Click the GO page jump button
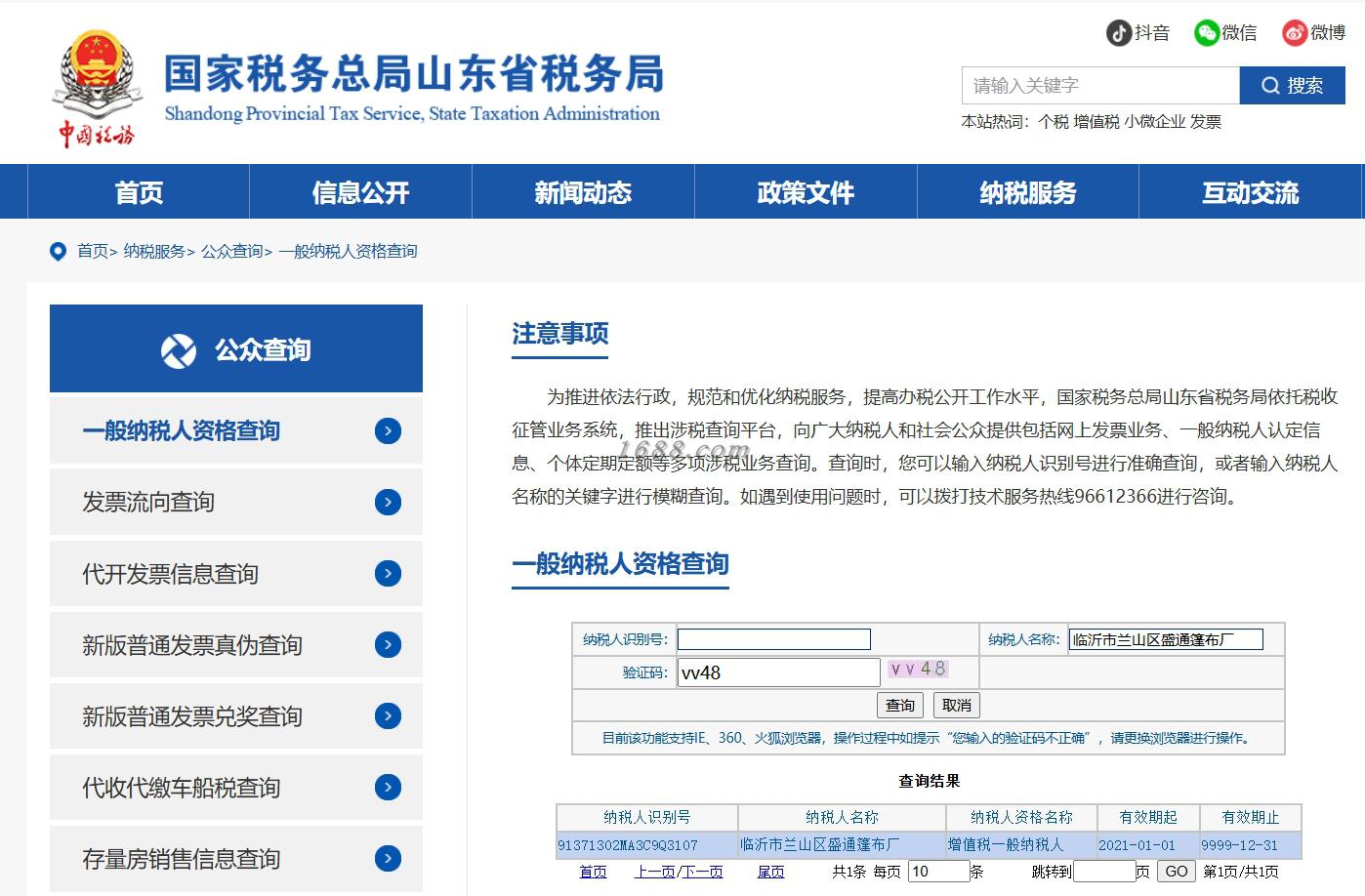1365x896 pixels. point(1177,871)
